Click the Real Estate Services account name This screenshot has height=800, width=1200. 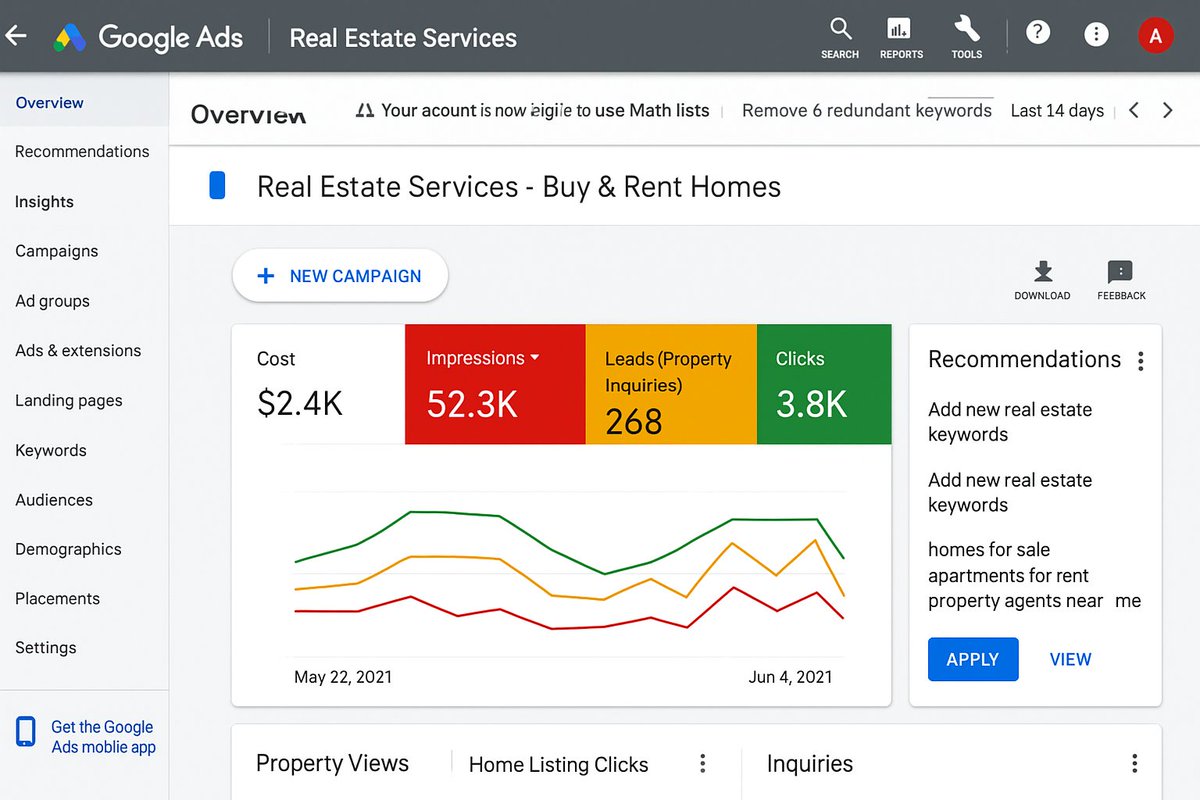[403, 38]
